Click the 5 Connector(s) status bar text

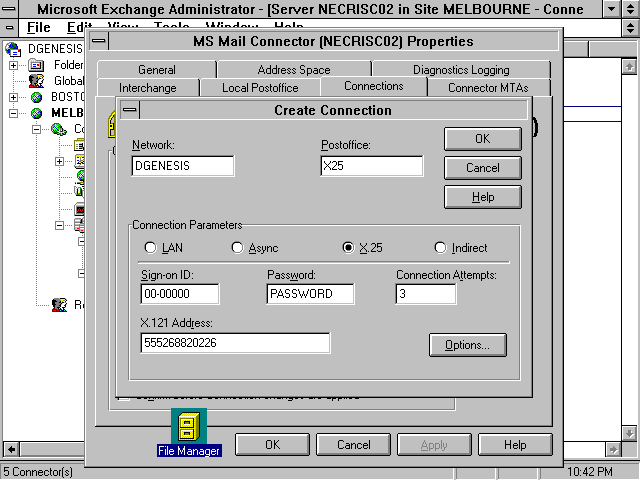pos(38,472)
